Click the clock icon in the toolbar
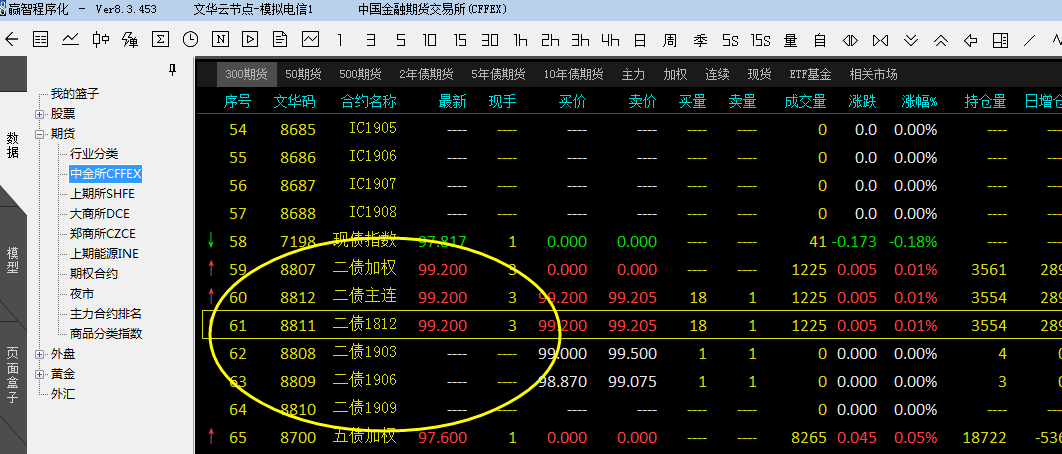The height and width of the screenshot is (454, 1062). tap(190, 39)
